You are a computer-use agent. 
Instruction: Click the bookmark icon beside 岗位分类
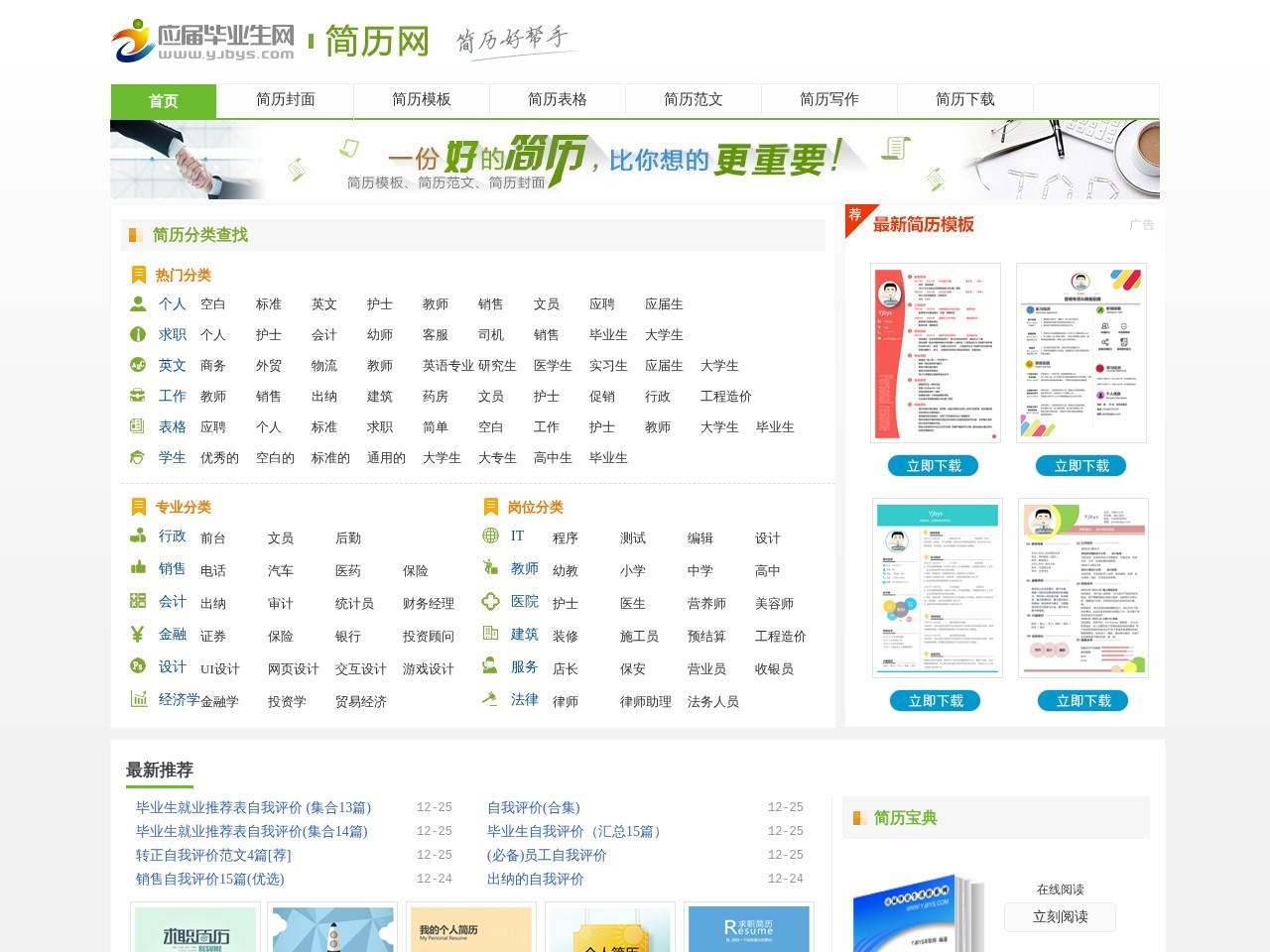(490, 507)
